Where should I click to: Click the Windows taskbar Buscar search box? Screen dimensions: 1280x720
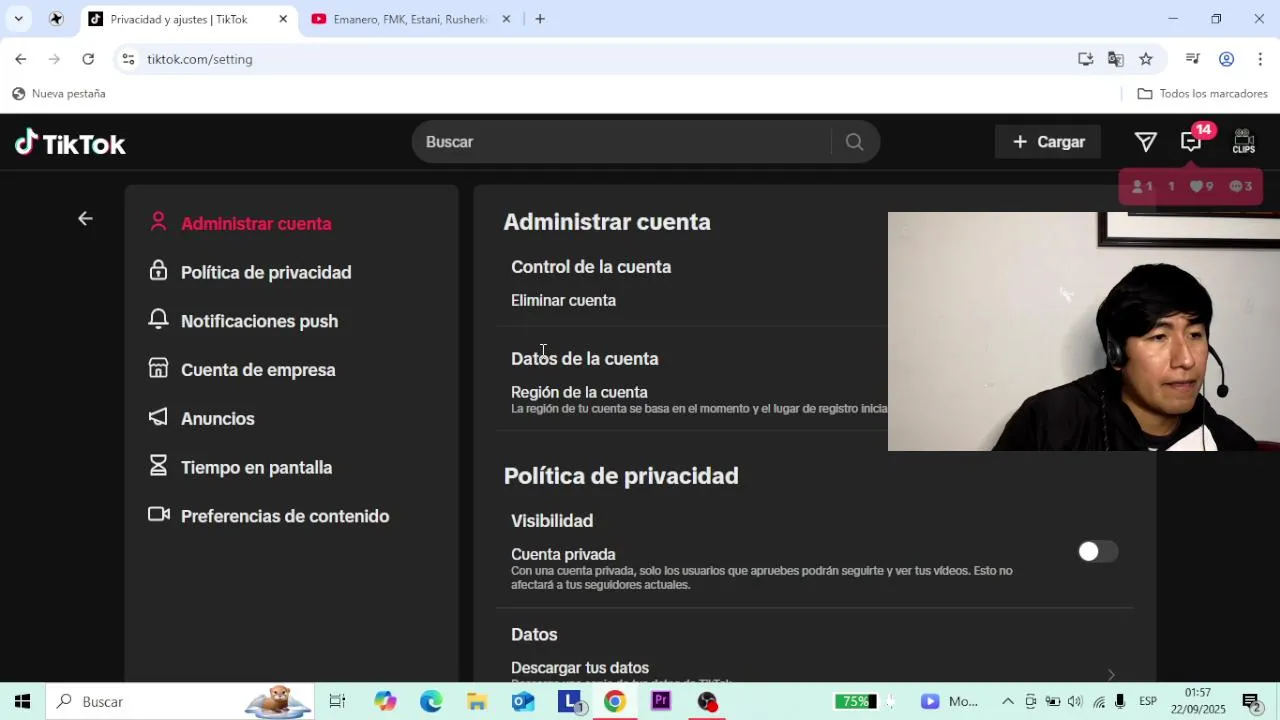pos(180,701)
